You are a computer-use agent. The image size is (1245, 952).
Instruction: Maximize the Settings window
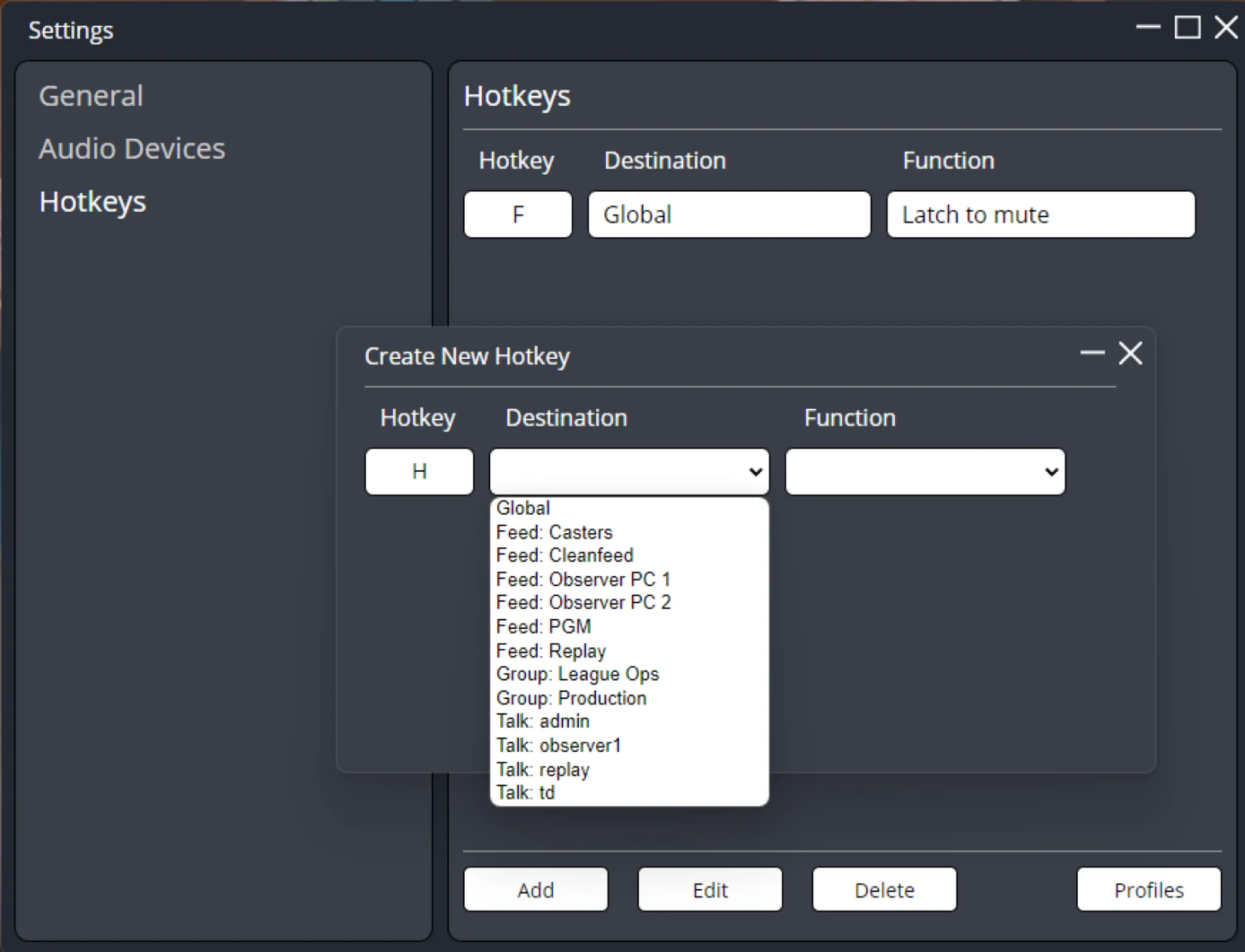point(1187,27)
